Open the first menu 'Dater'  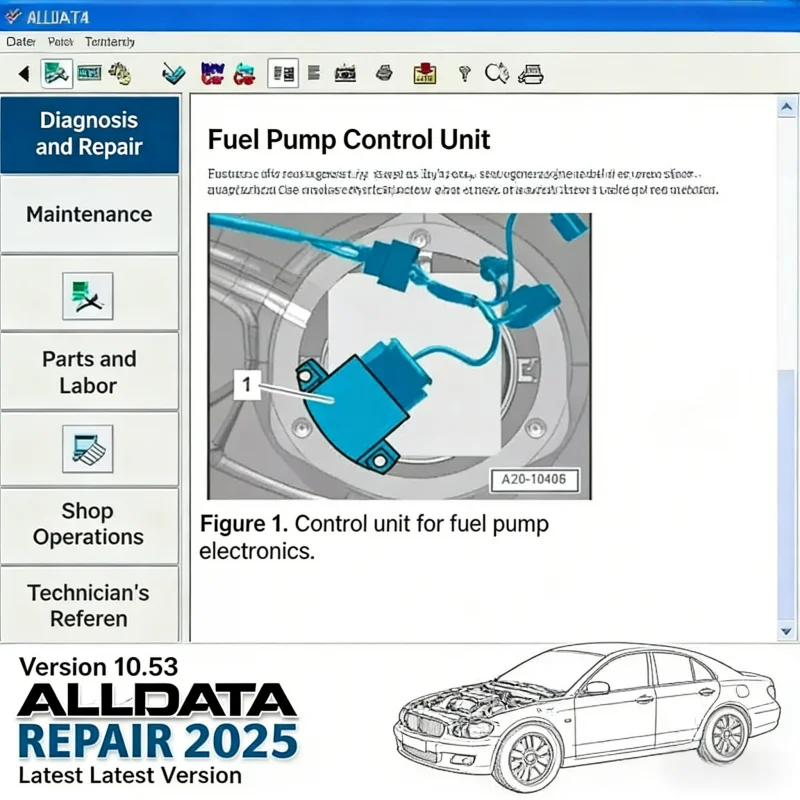point(21,42)
